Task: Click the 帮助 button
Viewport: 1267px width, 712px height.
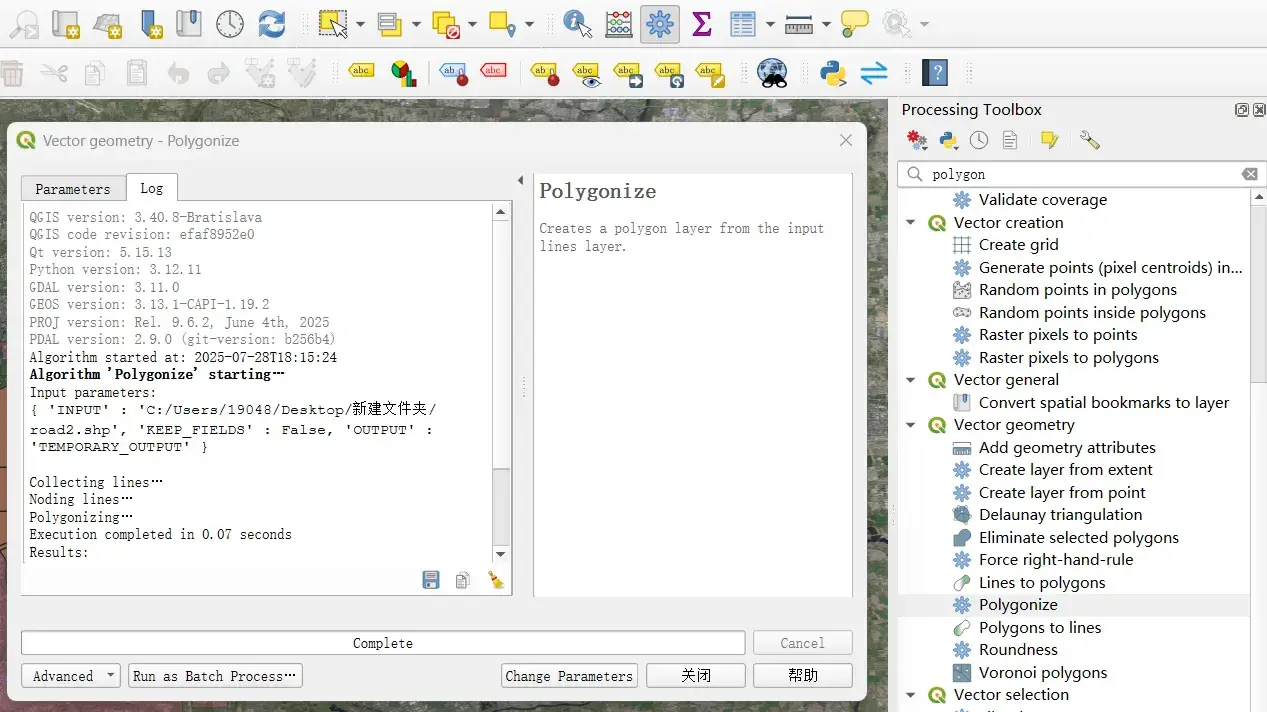Action: [803, 676]
